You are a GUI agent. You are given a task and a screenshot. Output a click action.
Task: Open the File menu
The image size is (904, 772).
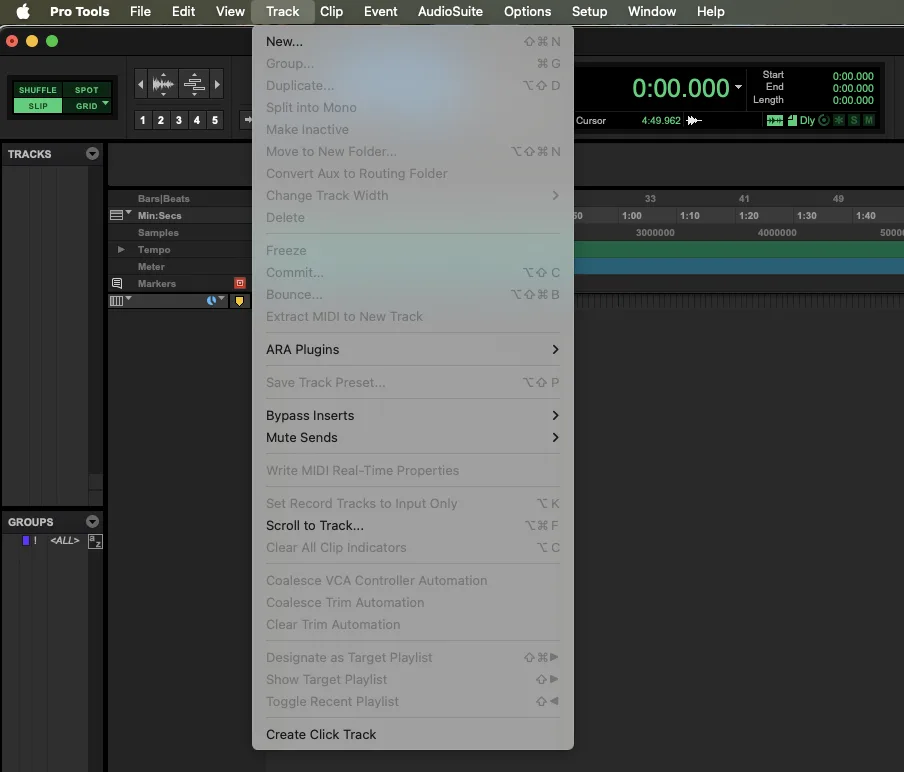point(140,12)
